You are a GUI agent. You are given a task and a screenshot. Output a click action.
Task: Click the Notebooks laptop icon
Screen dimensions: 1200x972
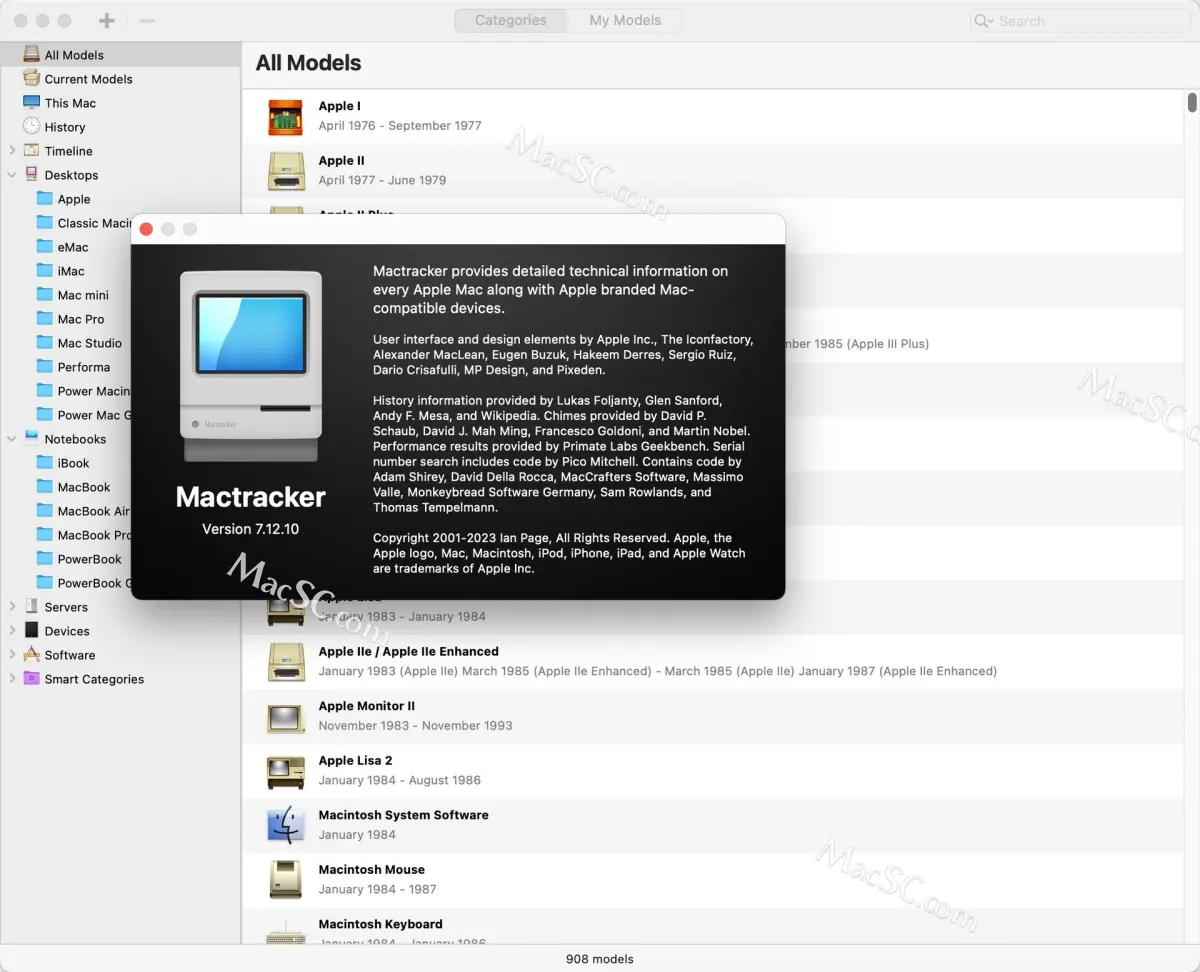pyautogui.click(x=31, y=439)
